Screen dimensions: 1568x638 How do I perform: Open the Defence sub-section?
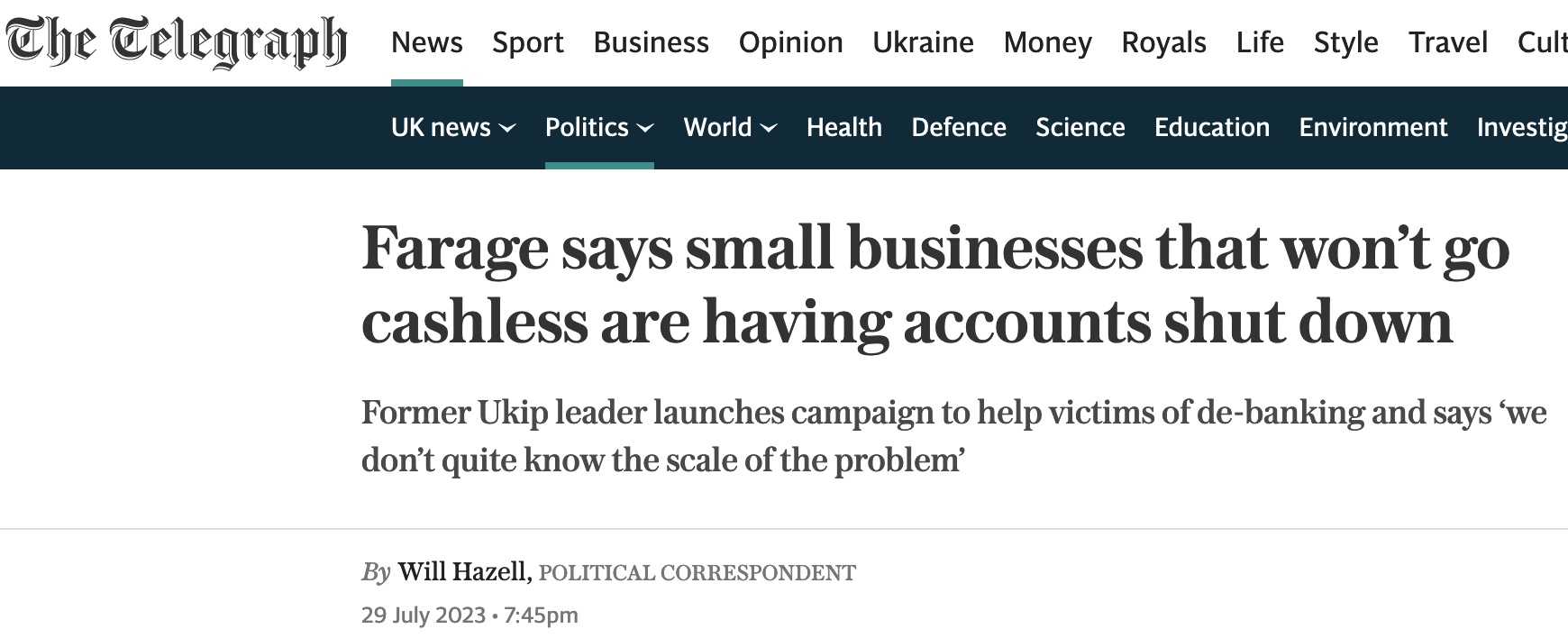[x=958, y=127]
